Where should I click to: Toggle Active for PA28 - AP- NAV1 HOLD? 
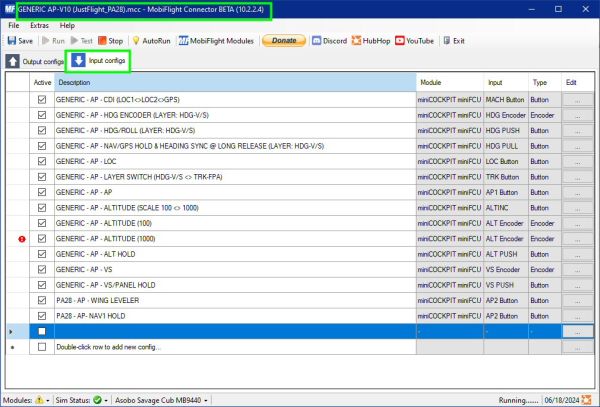click(x=42, y=316)
